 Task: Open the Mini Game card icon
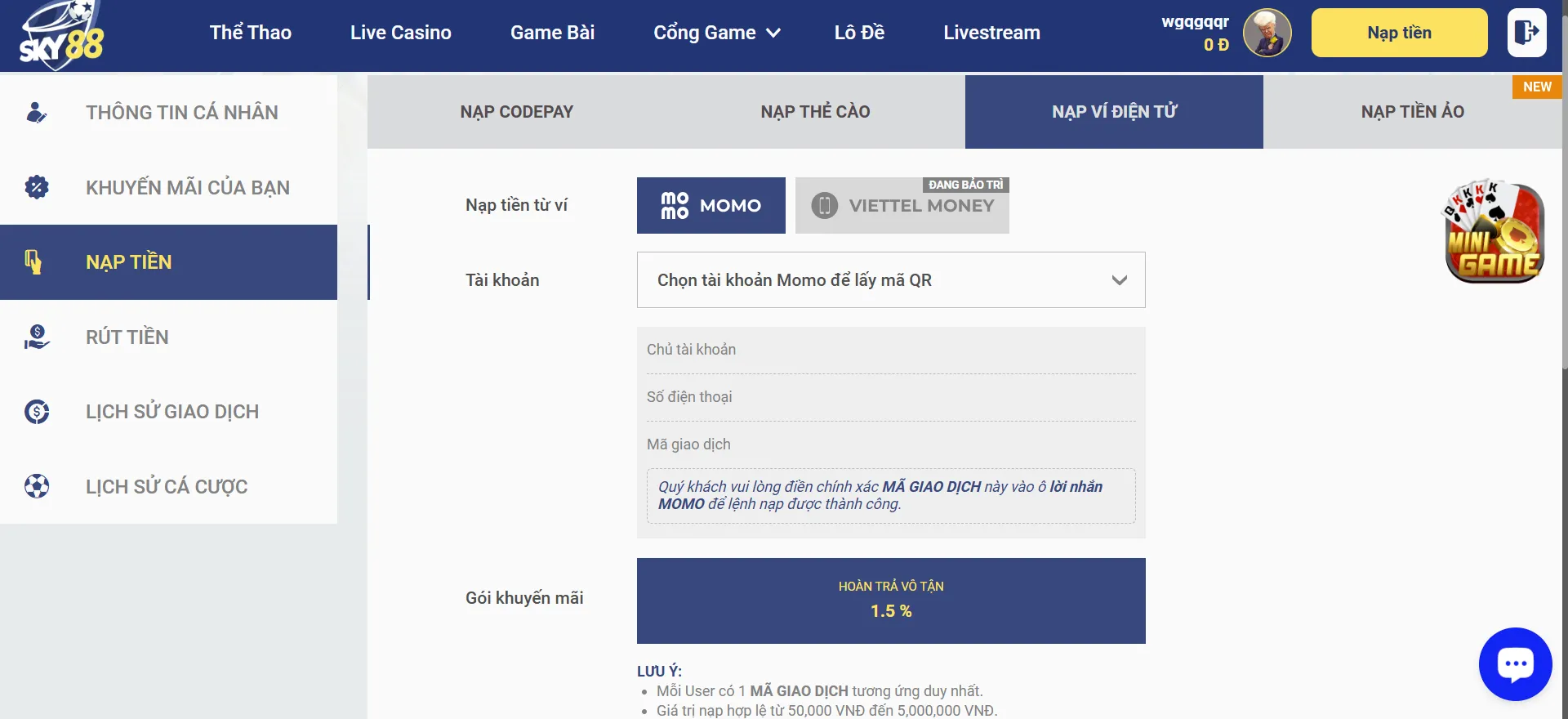[1494, 232]
